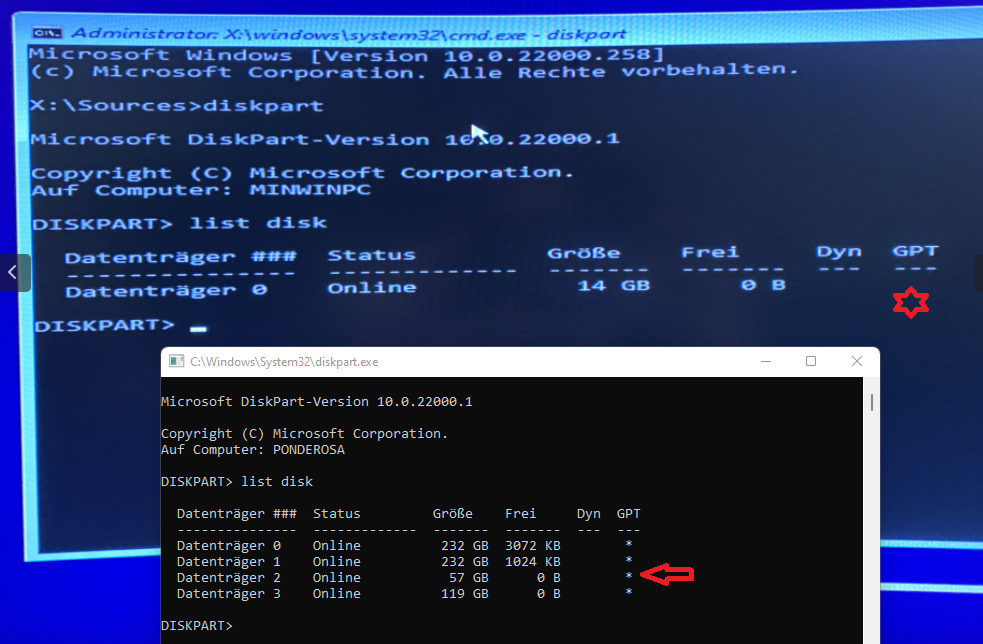Click the Größe column header in diskpart.exe
This screenshot has height=644, width=983.
pos(453,514)
